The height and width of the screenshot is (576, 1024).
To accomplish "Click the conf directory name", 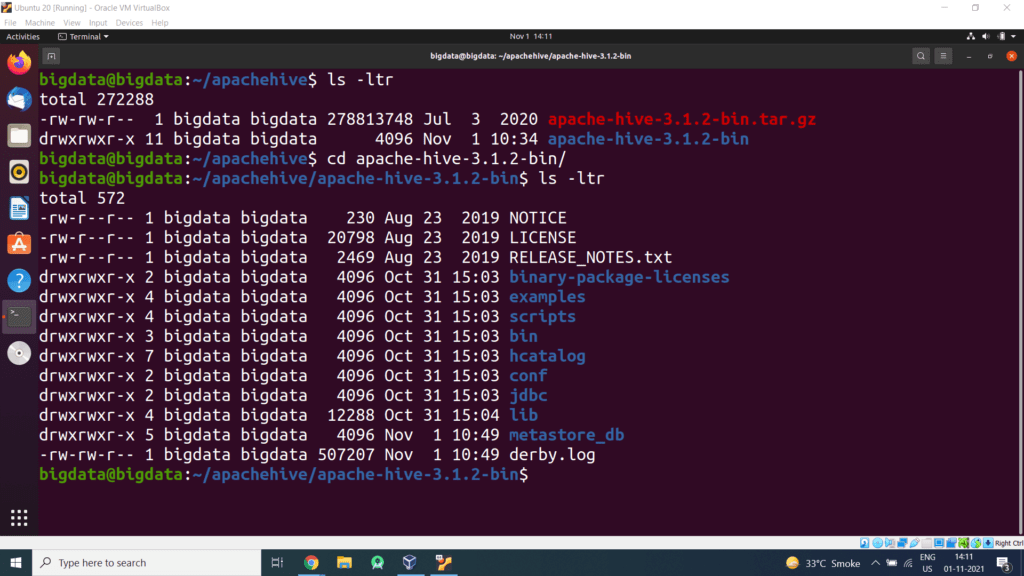I will (x=528, y=376).
